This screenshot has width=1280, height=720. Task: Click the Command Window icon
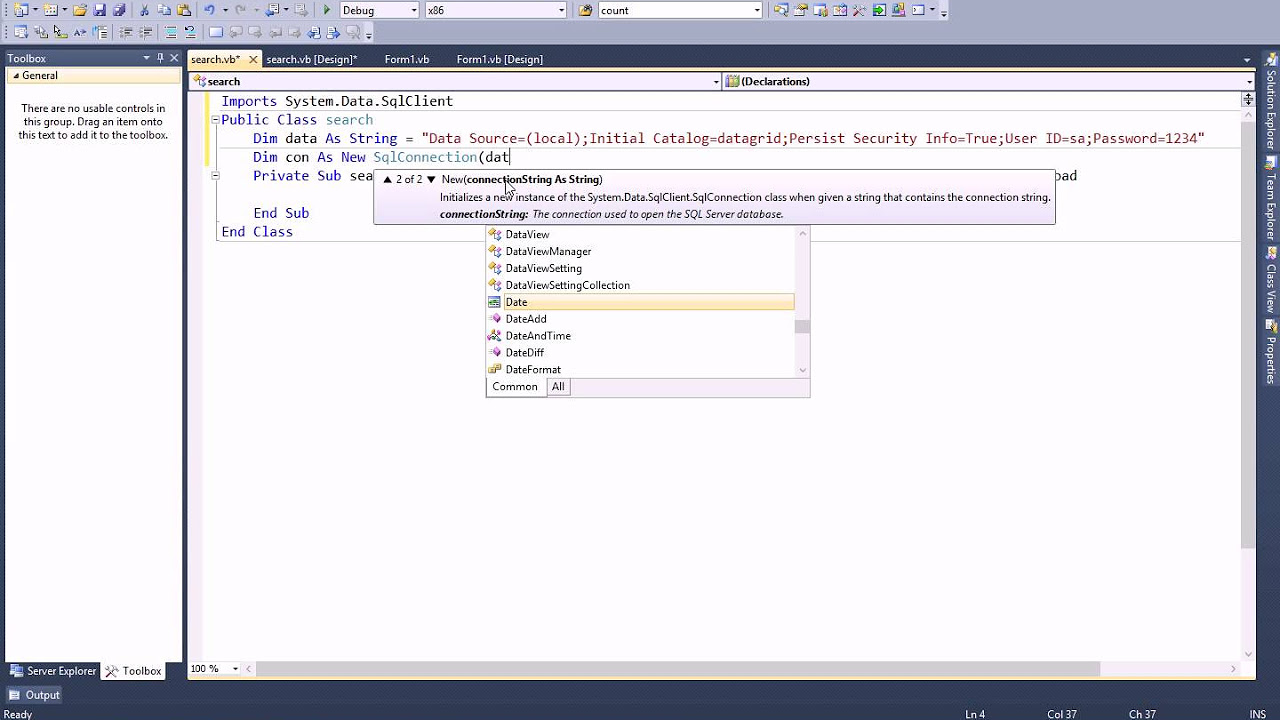[918, 10]
